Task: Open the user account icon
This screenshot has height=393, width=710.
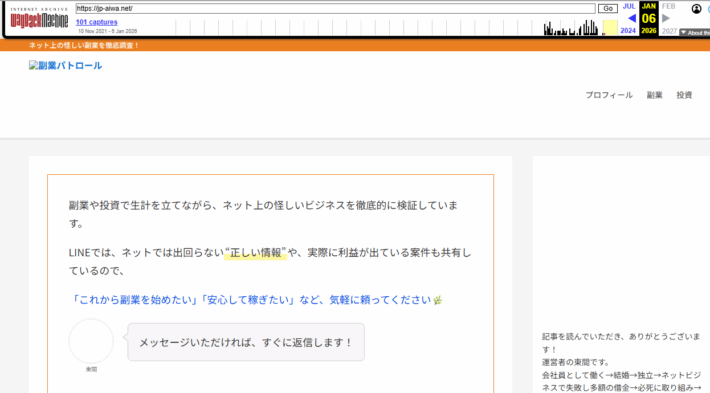Action: tap(696, 9)
